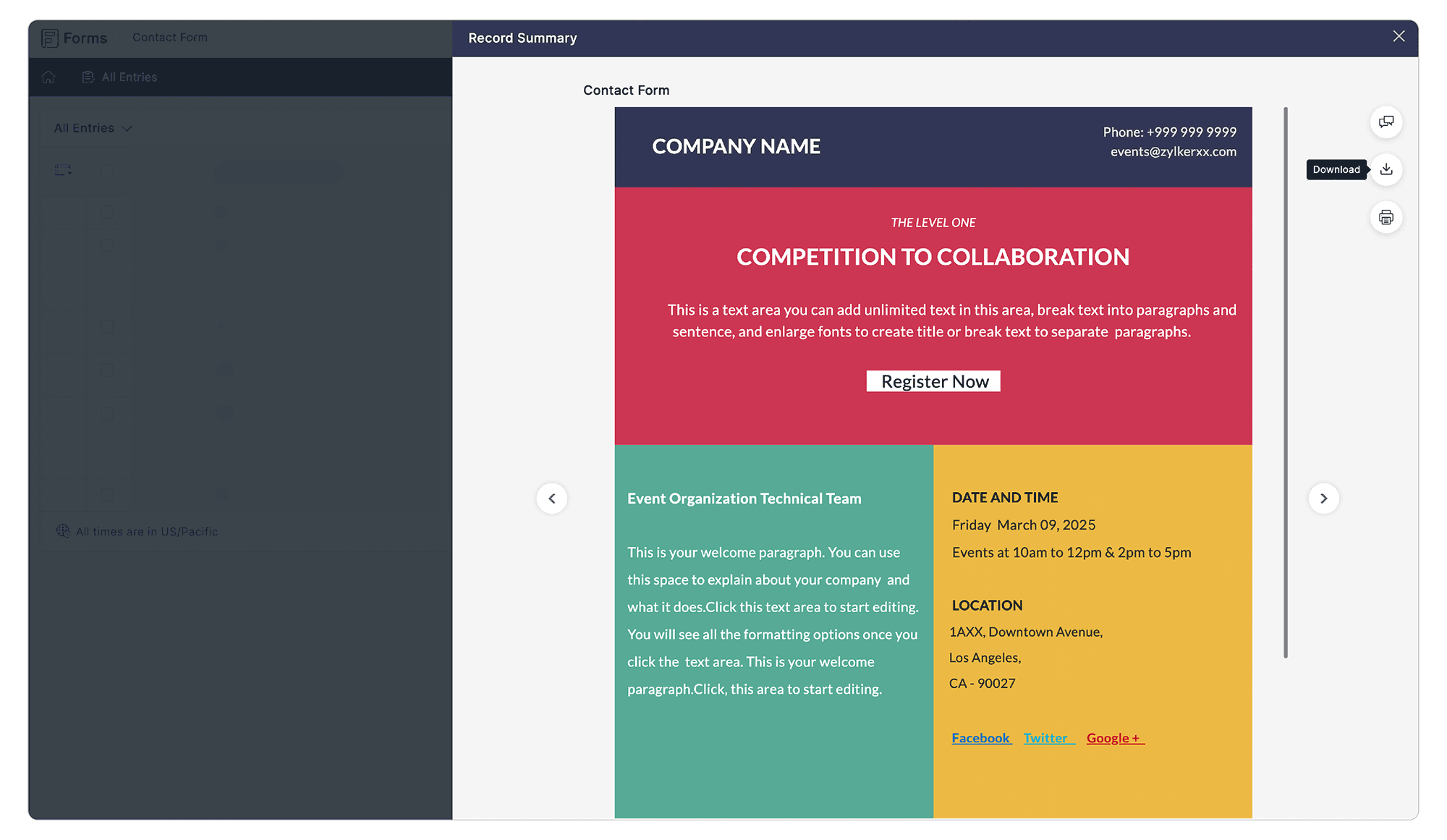This screenshot has height=840, width=1447.
Task: Check the last row entry checkbox
Action: 107,495
